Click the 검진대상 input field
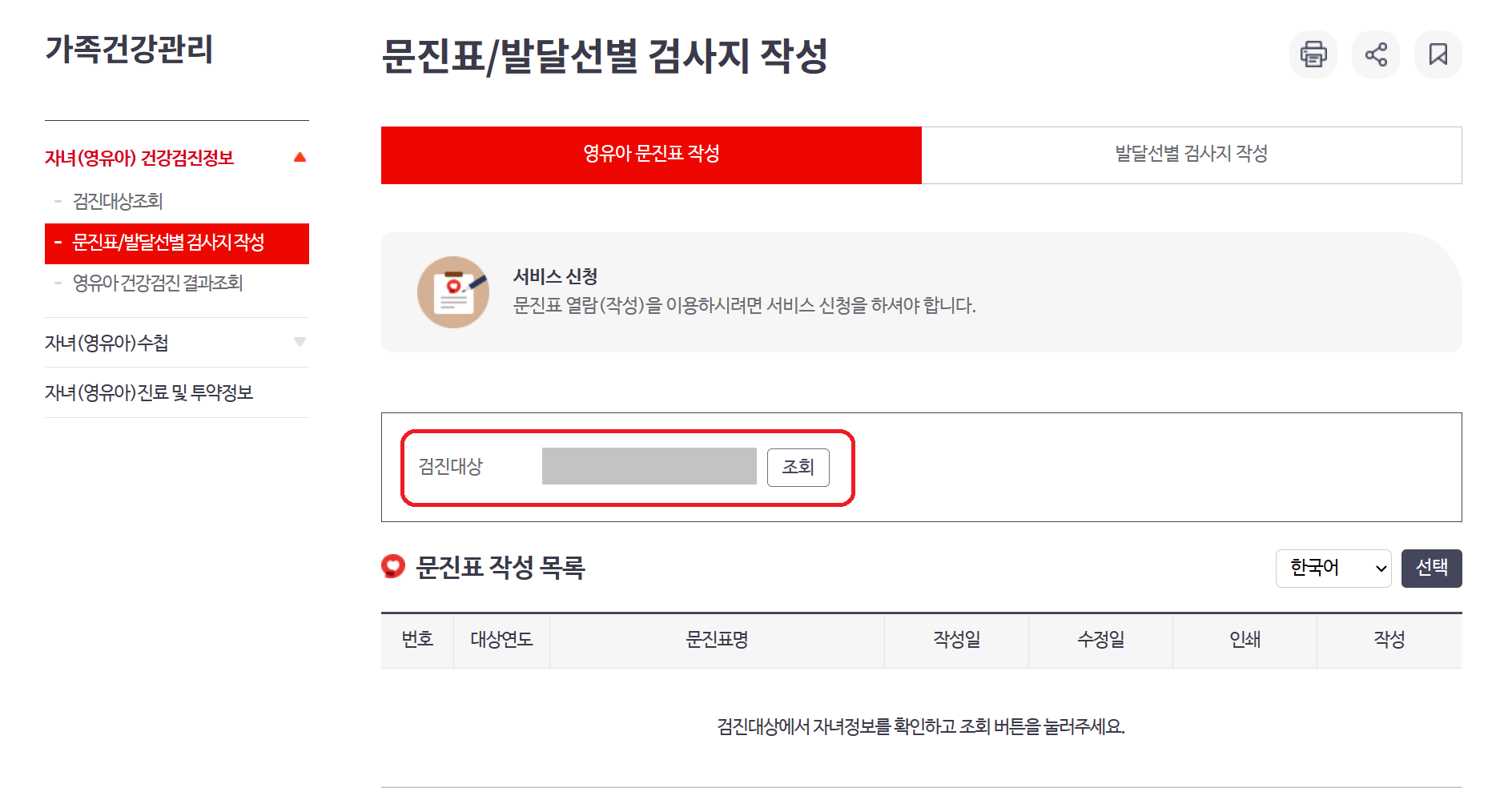Image resolution: width=1512 pixels, height=808 pixels. coord(649,467)
